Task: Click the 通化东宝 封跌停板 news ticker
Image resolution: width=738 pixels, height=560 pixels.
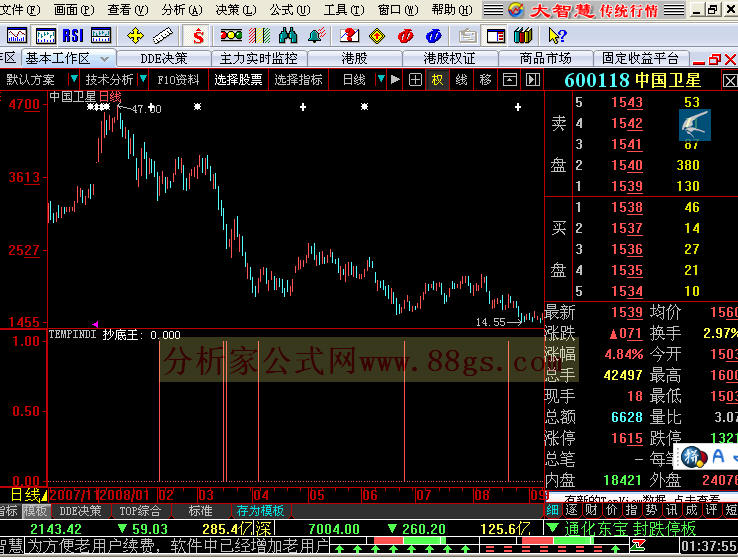Action: 630,528
